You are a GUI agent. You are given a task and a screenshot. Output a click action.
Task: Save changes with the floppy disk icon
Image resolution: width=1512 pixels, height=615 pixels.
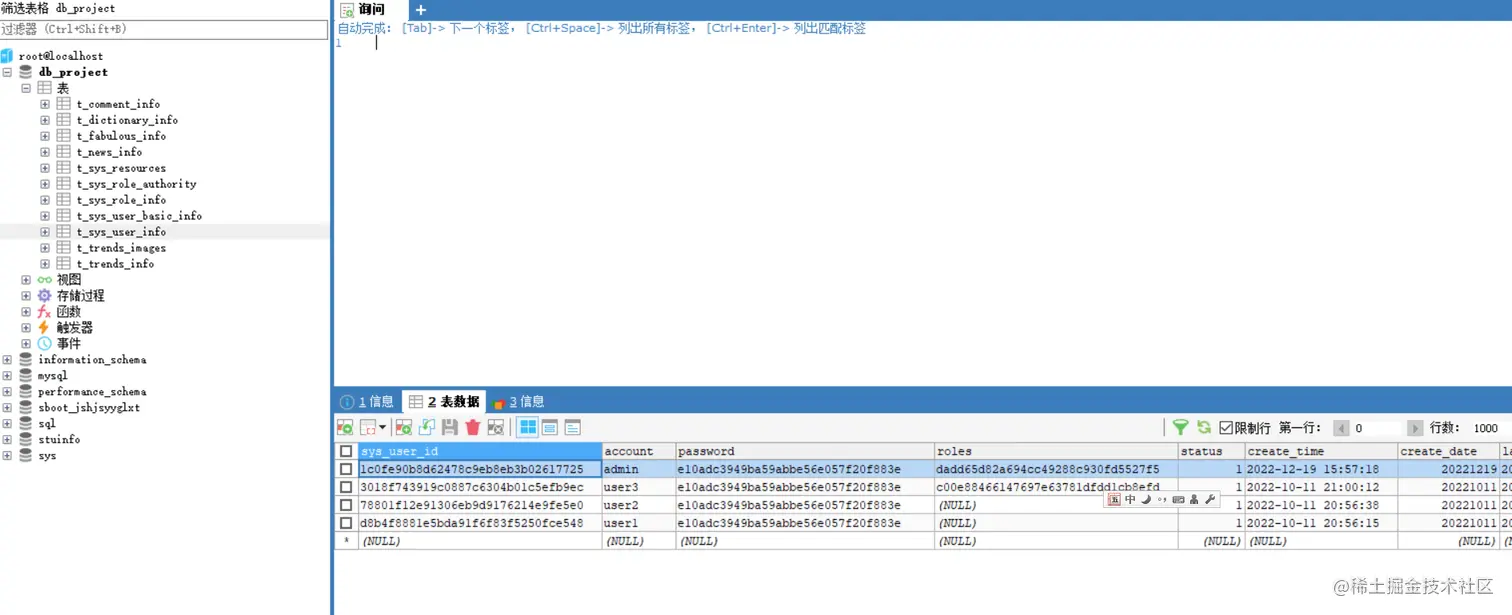click(450, 427)
